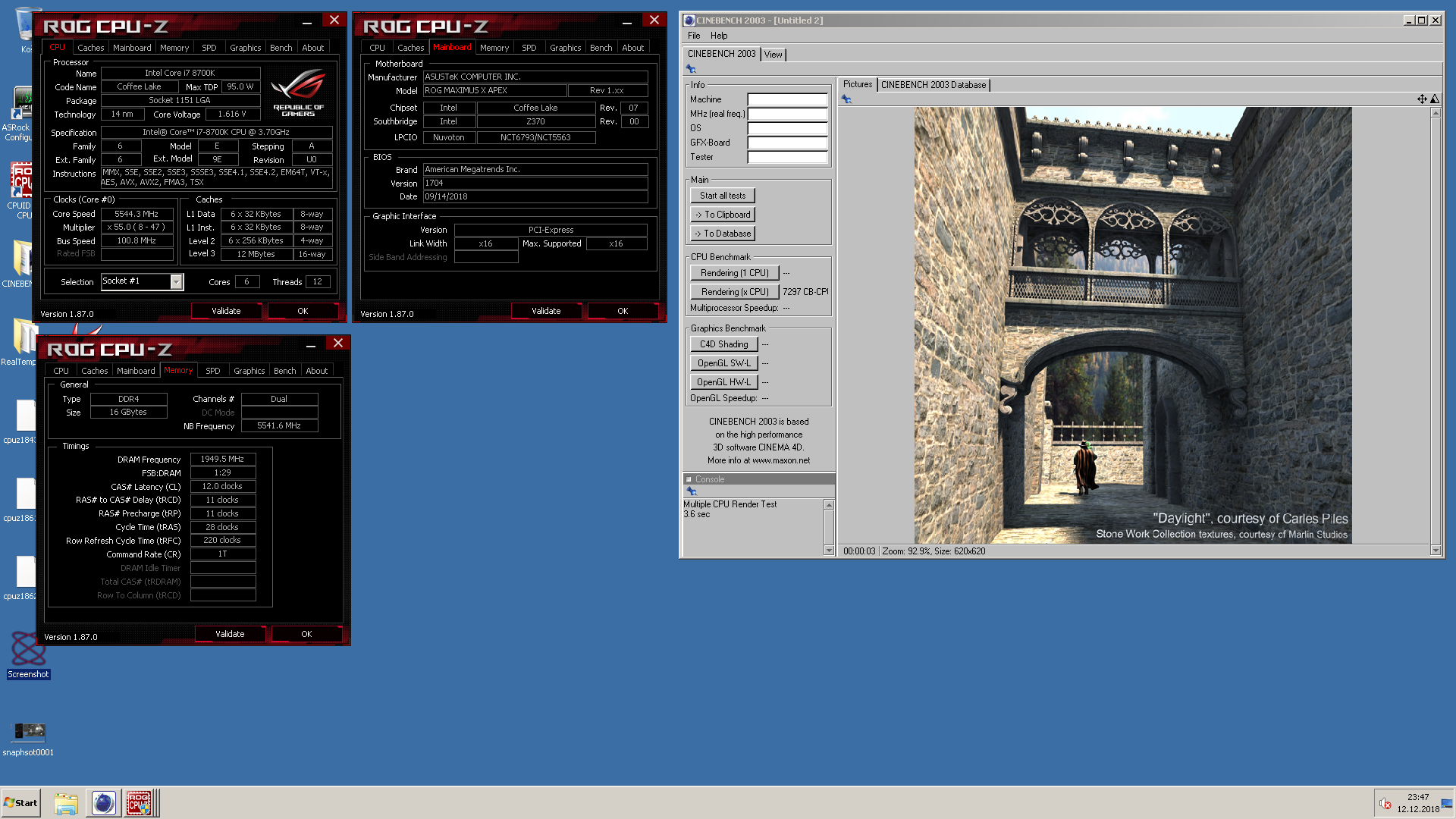Click the pin icon under CINEBENCH 2003 tab
The width and height of the screenshot is (1456, 819).
(691, 69)
